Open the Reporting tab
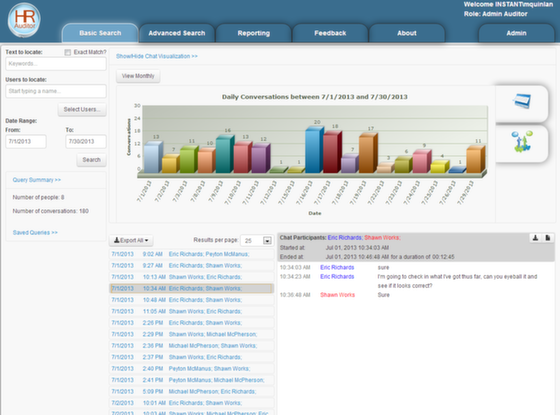Viewport: 560px width, 415px height. 254,33
